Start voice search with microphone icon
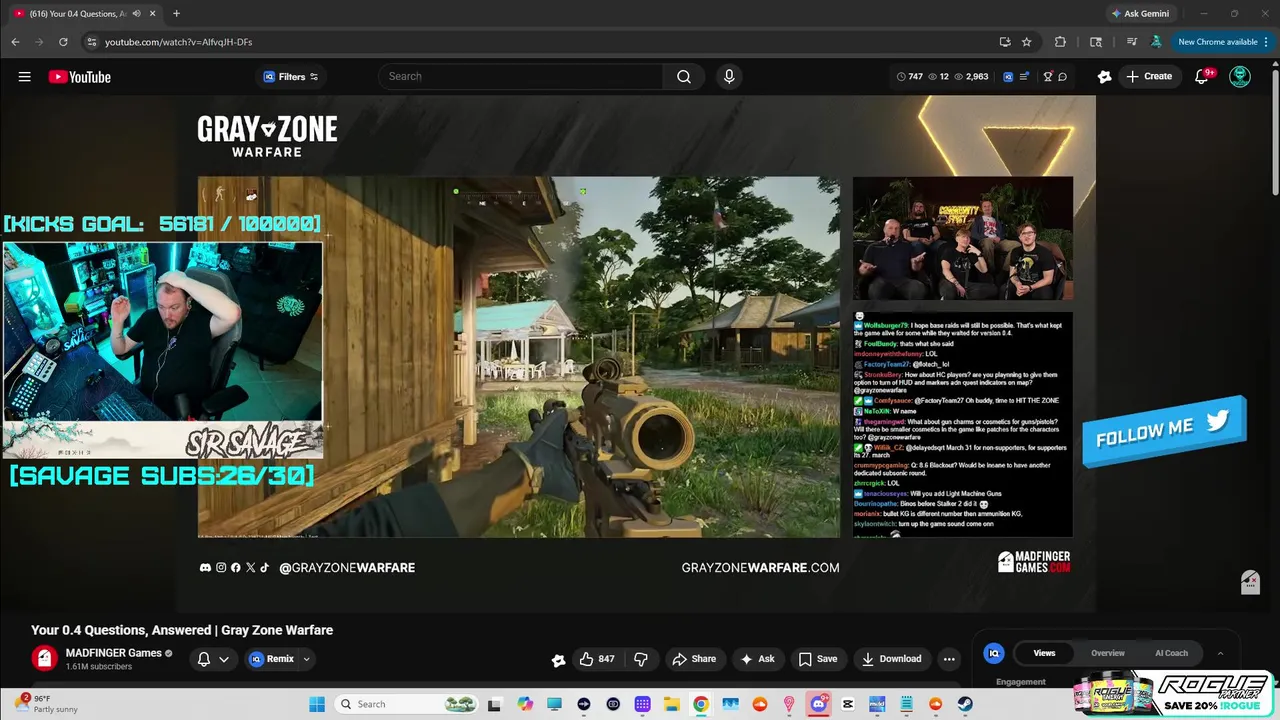Viewport: 1280px width, 720px height. click(729, 77)
